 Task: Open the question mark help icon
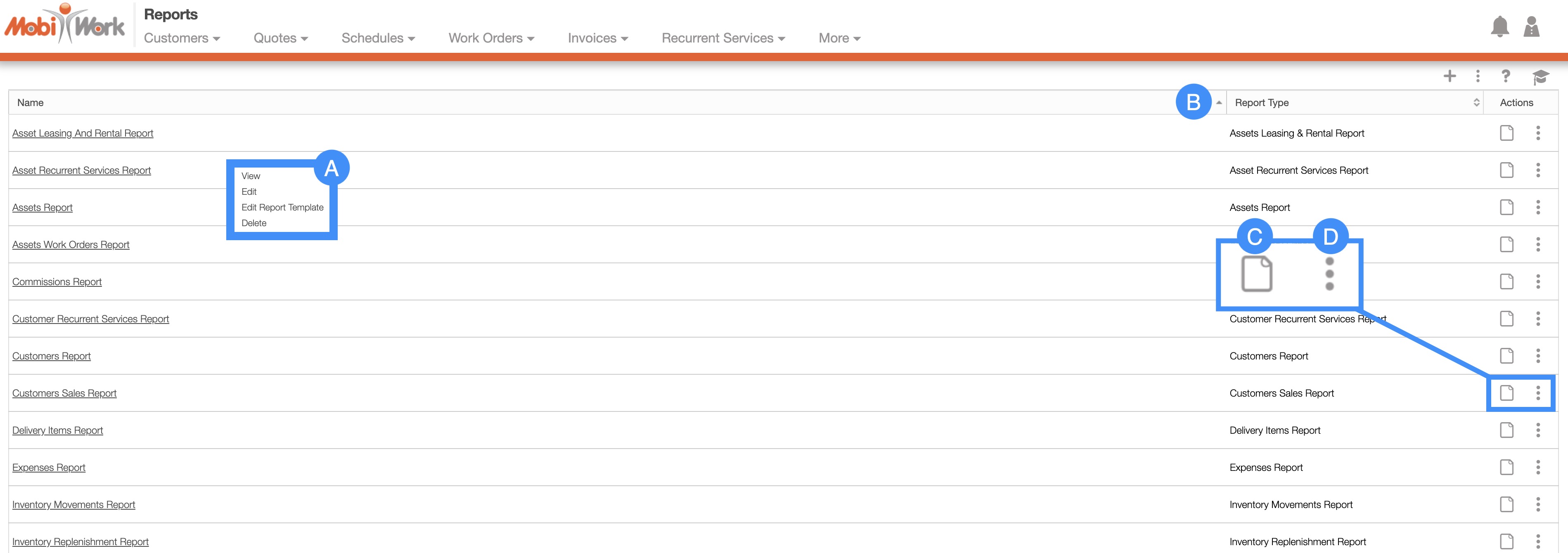coord(1505,76)
